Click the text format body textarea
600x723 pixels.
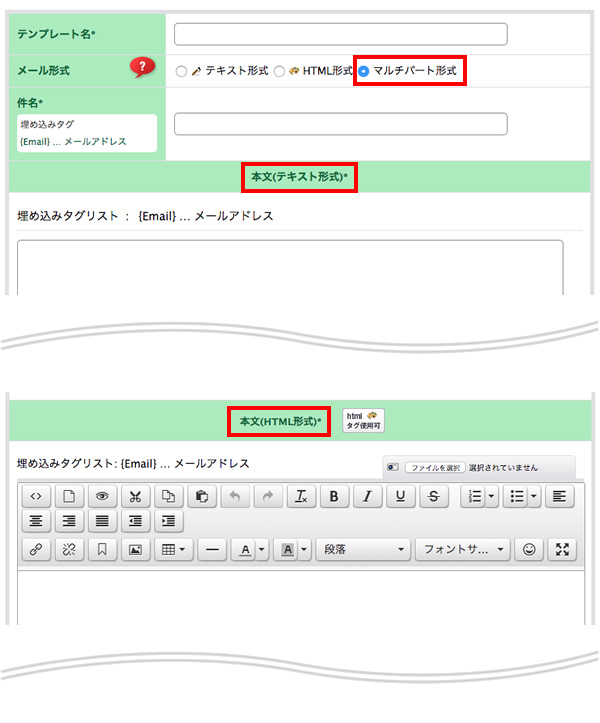[290, 267]
